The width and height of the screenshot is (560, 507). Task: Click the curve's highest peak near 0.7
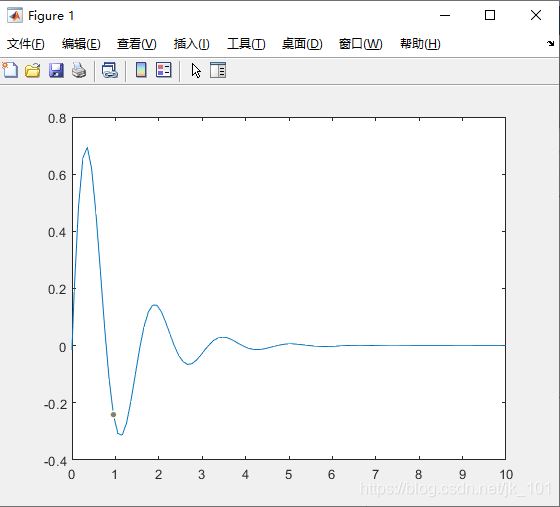[87, 147]
